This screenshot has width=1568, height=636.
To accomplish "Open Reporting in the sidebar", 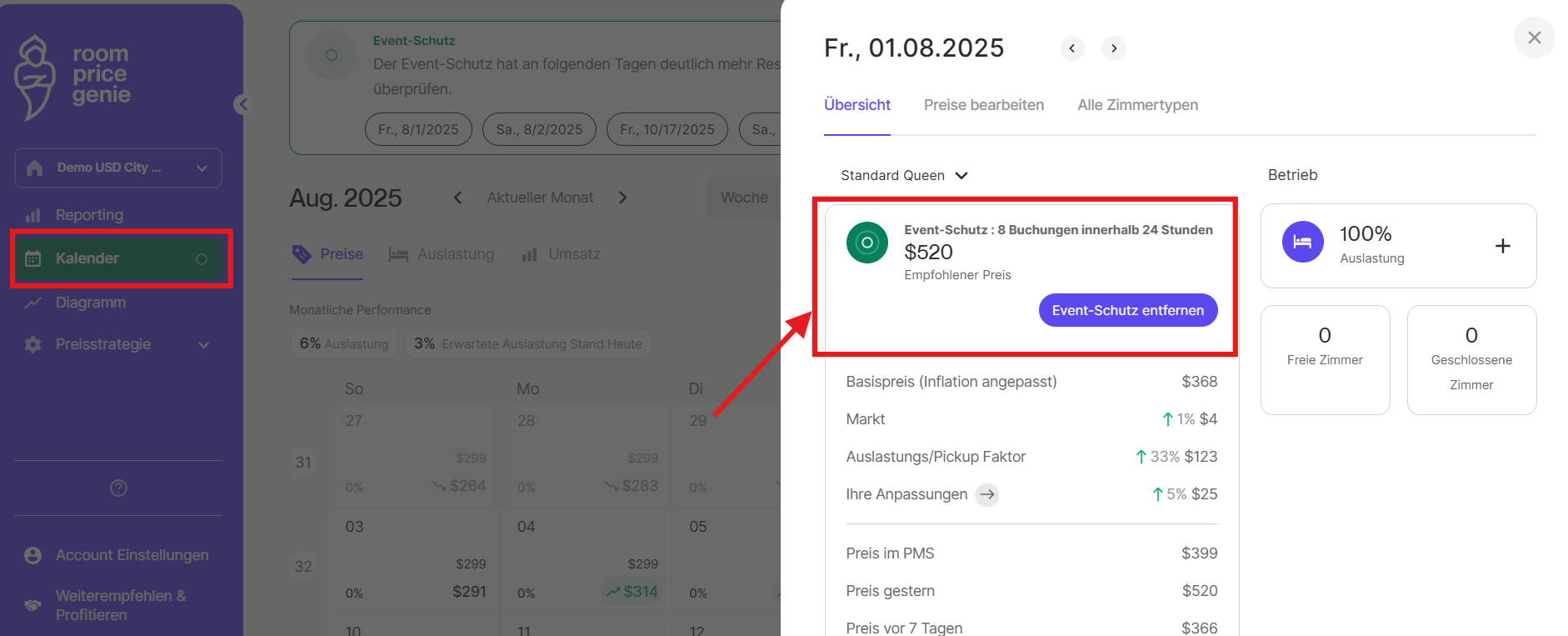I will (x=89, y=215).
